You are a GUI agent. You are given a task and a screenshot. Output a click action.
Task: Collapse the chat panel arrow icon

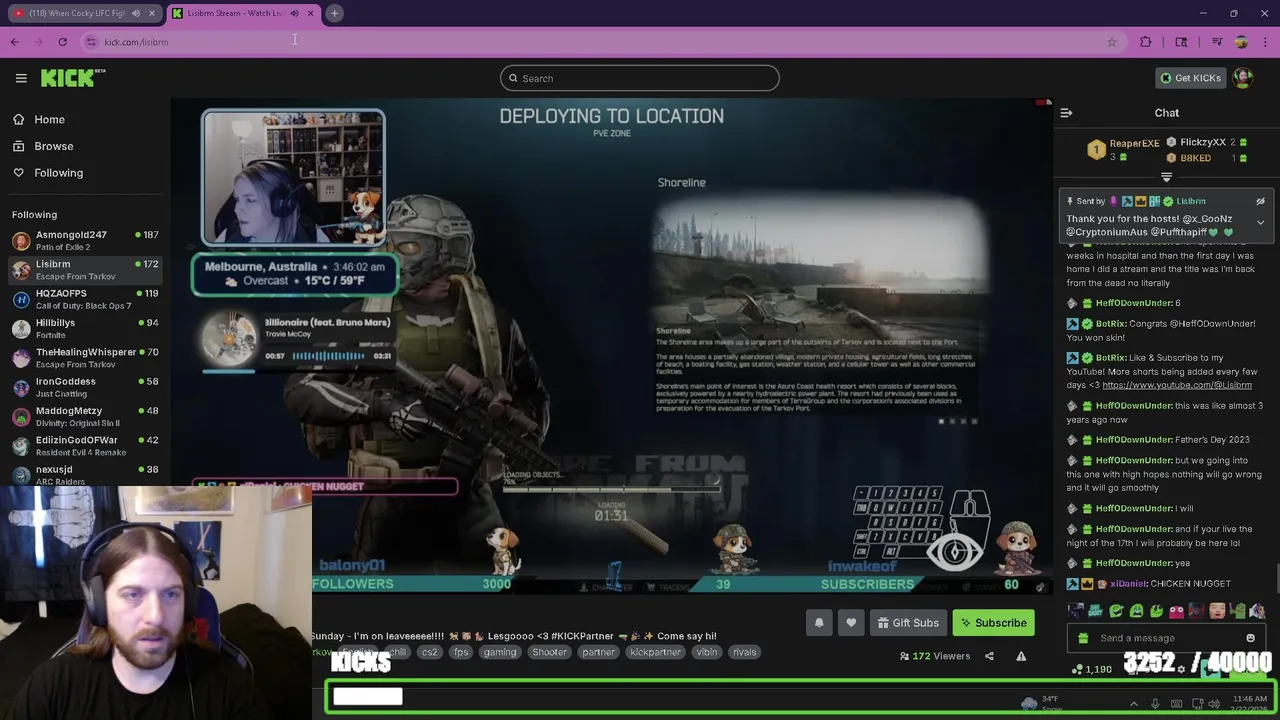pos(1066,113)
